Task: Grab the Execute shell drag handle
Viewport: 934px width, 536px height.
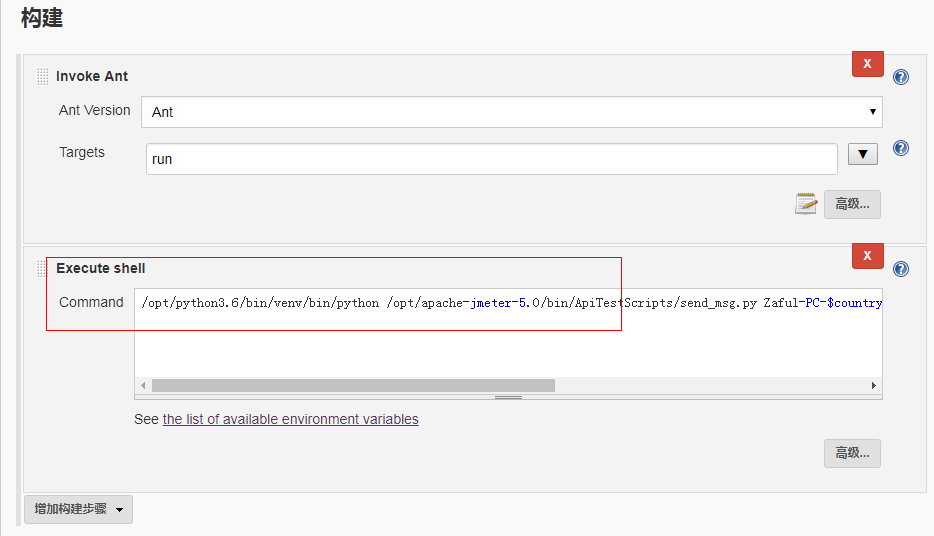Action: pyautogui.click(x=41, y=269)
